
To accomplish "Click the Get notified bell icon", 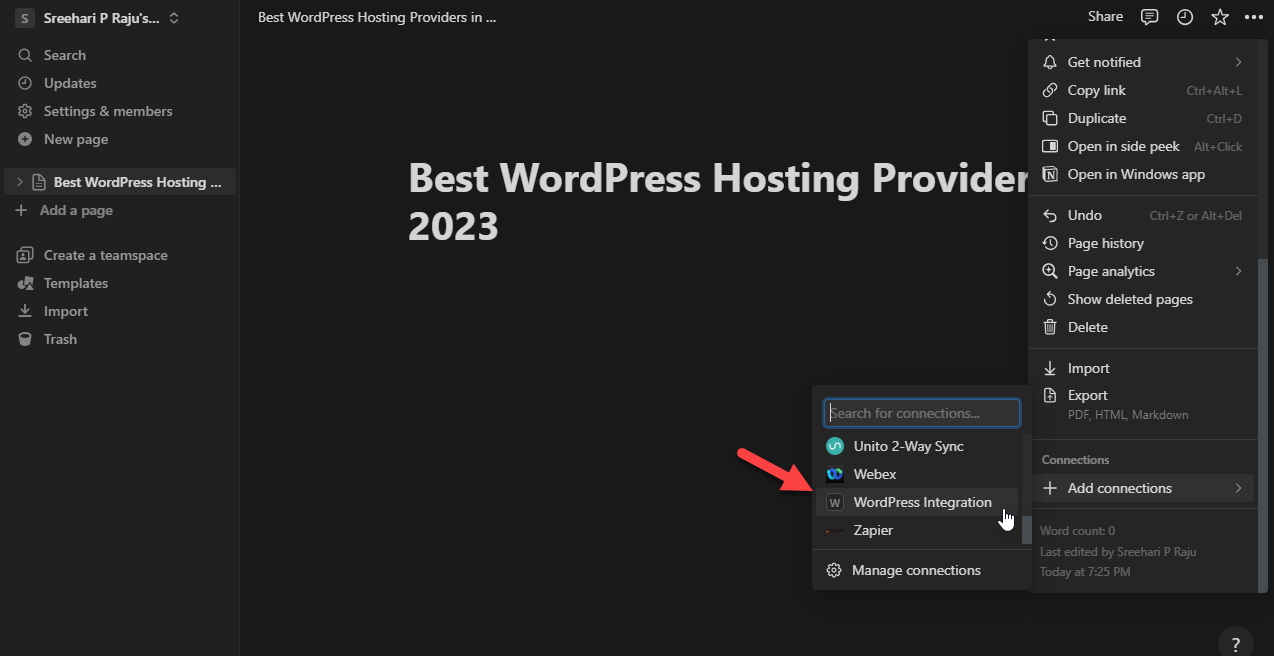I will click(x=1050, y=62).
